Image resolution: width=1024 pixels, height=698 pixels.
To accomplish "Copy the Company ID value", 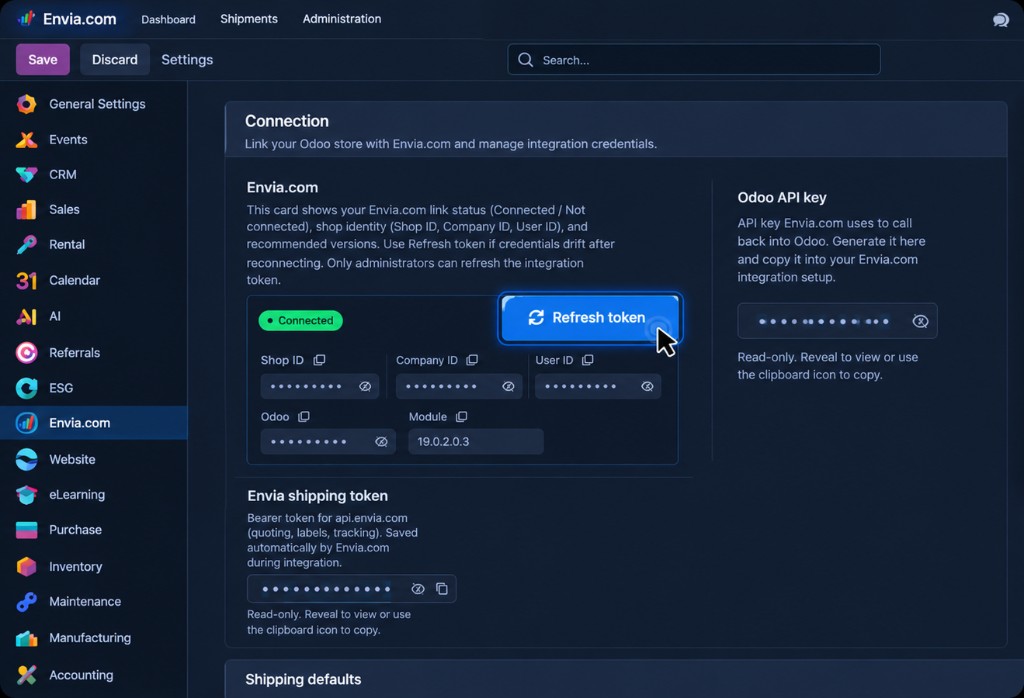I will [472, 360].
